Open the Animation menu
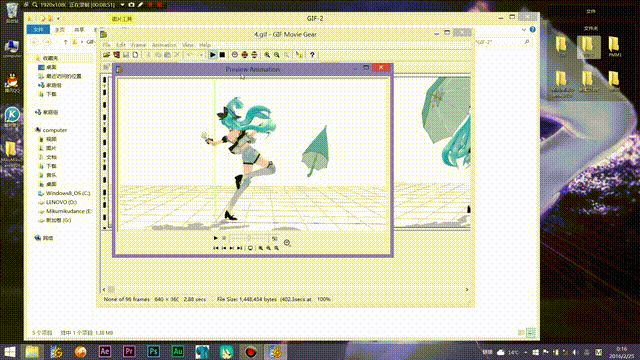Viewport: 640px width, 360px height. point(164,45)
